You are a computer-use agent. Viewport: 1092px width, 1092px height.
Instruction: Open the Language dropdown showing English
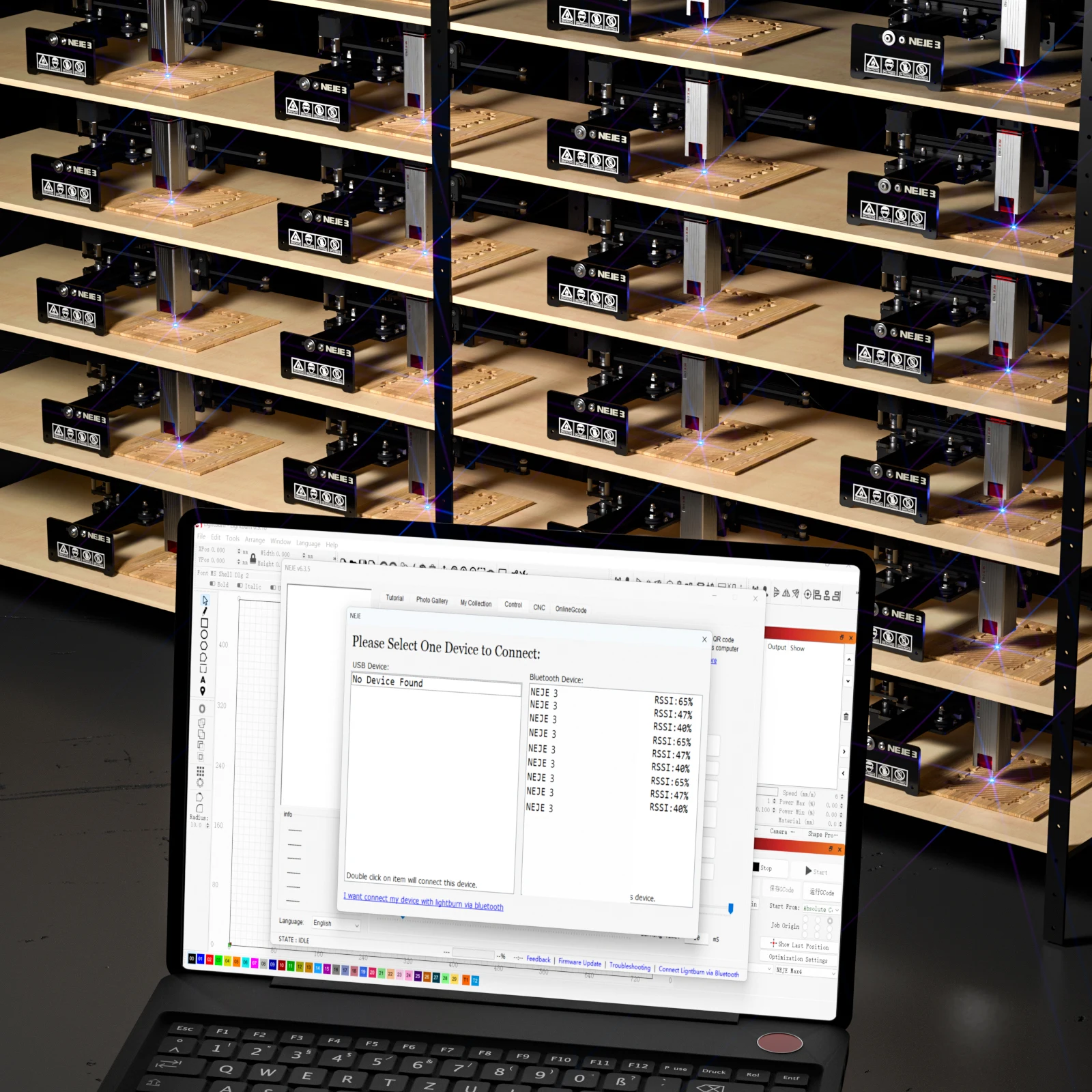coord(336,924)
